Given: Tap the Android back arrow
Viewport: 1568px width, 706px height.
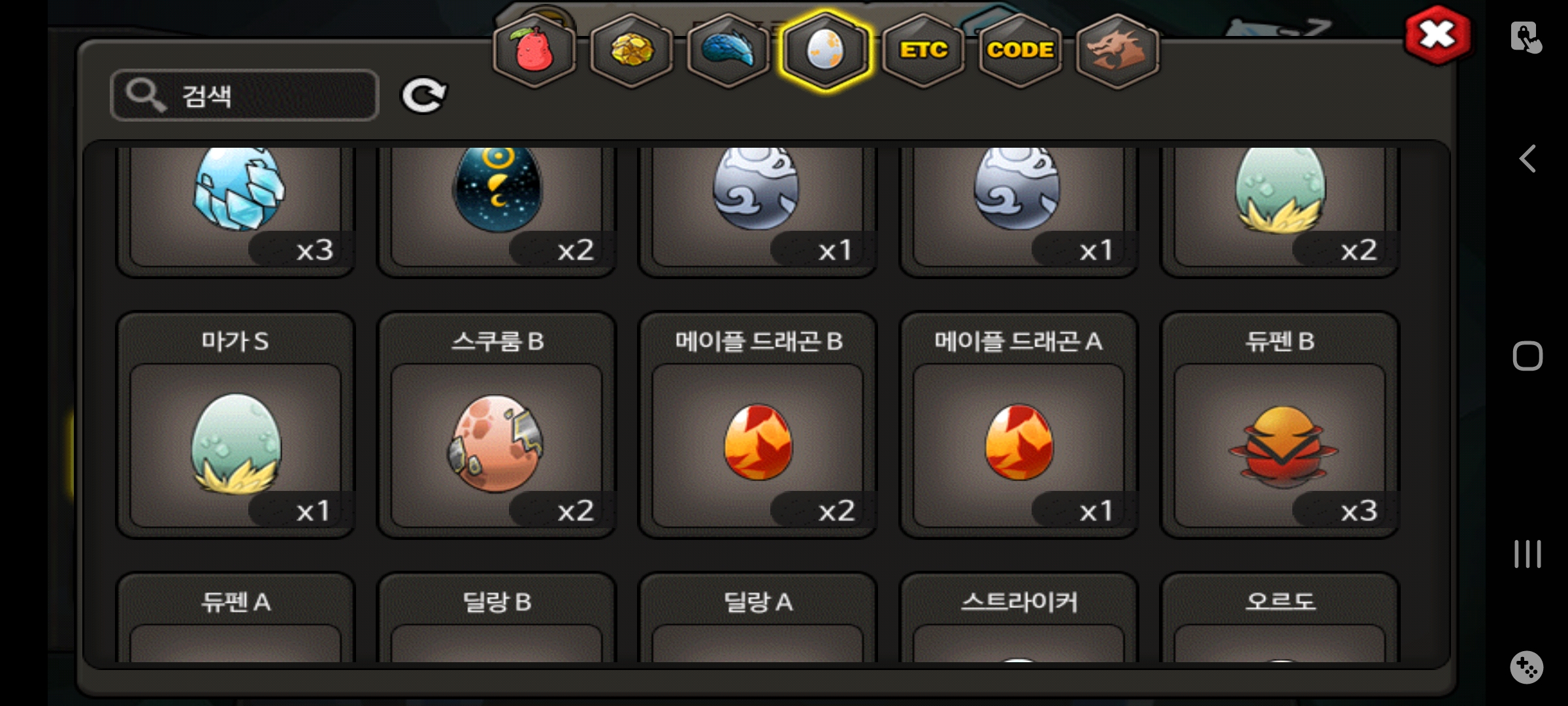Looking at the screenshot, I should click(x=1527, y=159).
